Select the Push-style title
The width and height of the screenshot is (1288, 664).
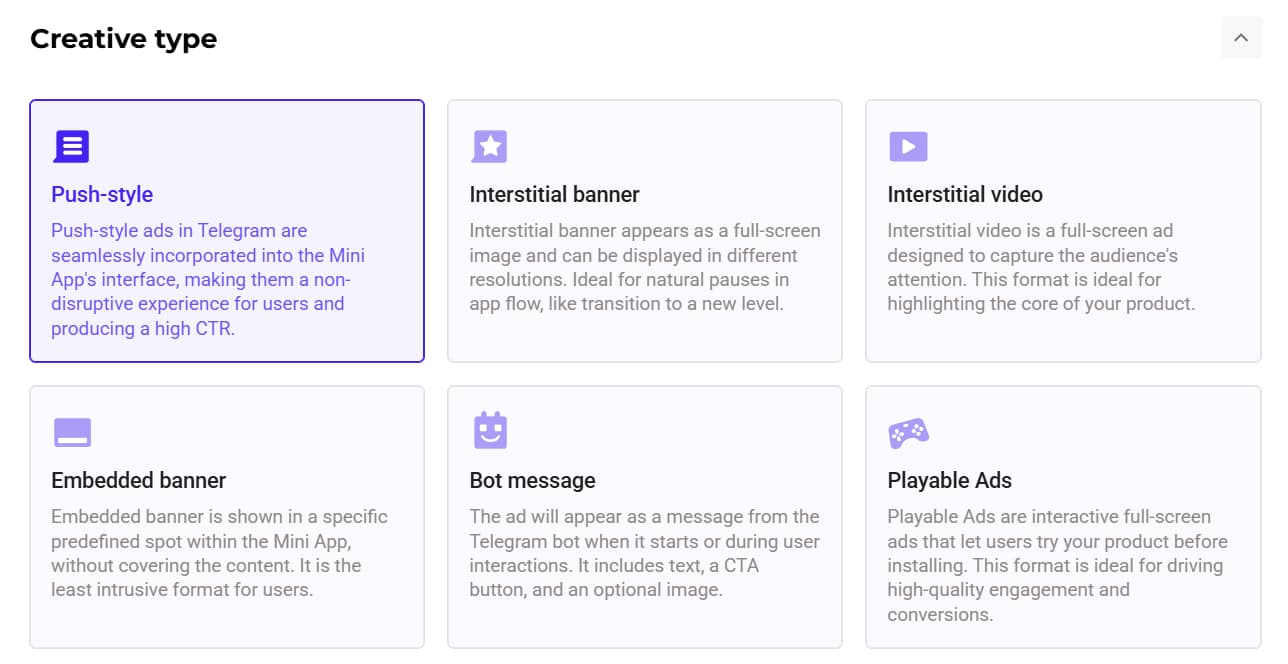[x=102, y=194]
